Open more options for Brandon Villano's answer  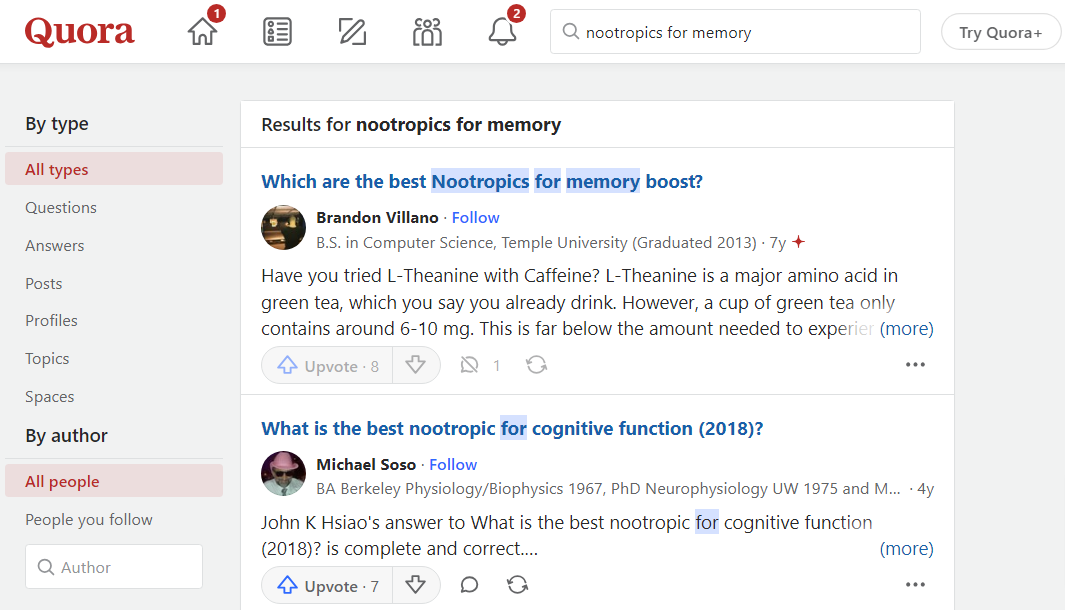tap(915, 366)
